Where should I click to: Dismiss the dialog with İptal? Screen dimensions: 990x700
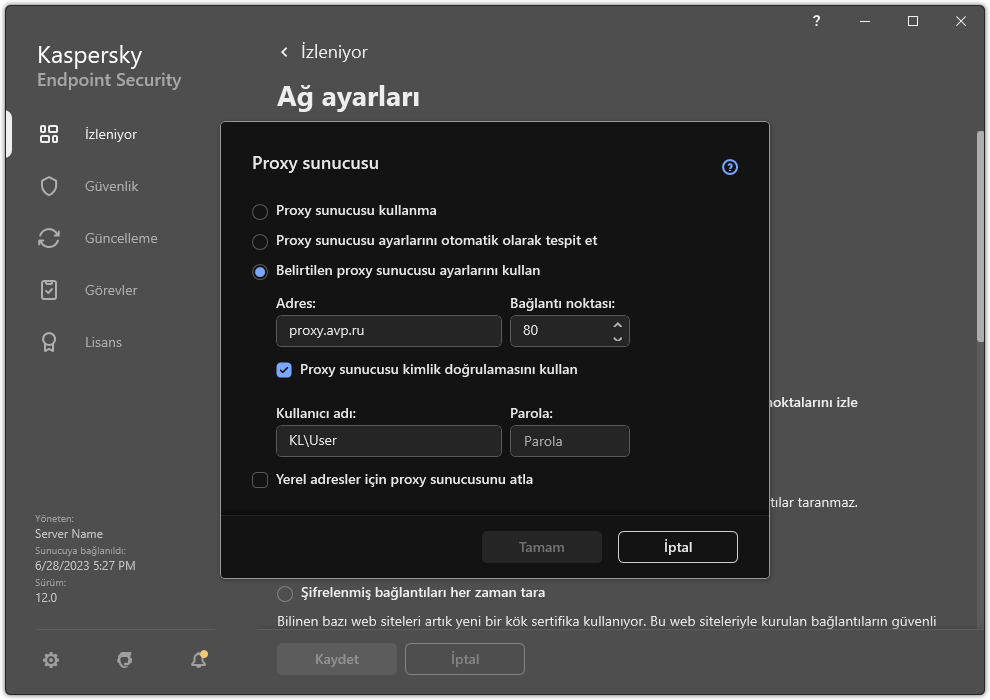coord(677,547)
